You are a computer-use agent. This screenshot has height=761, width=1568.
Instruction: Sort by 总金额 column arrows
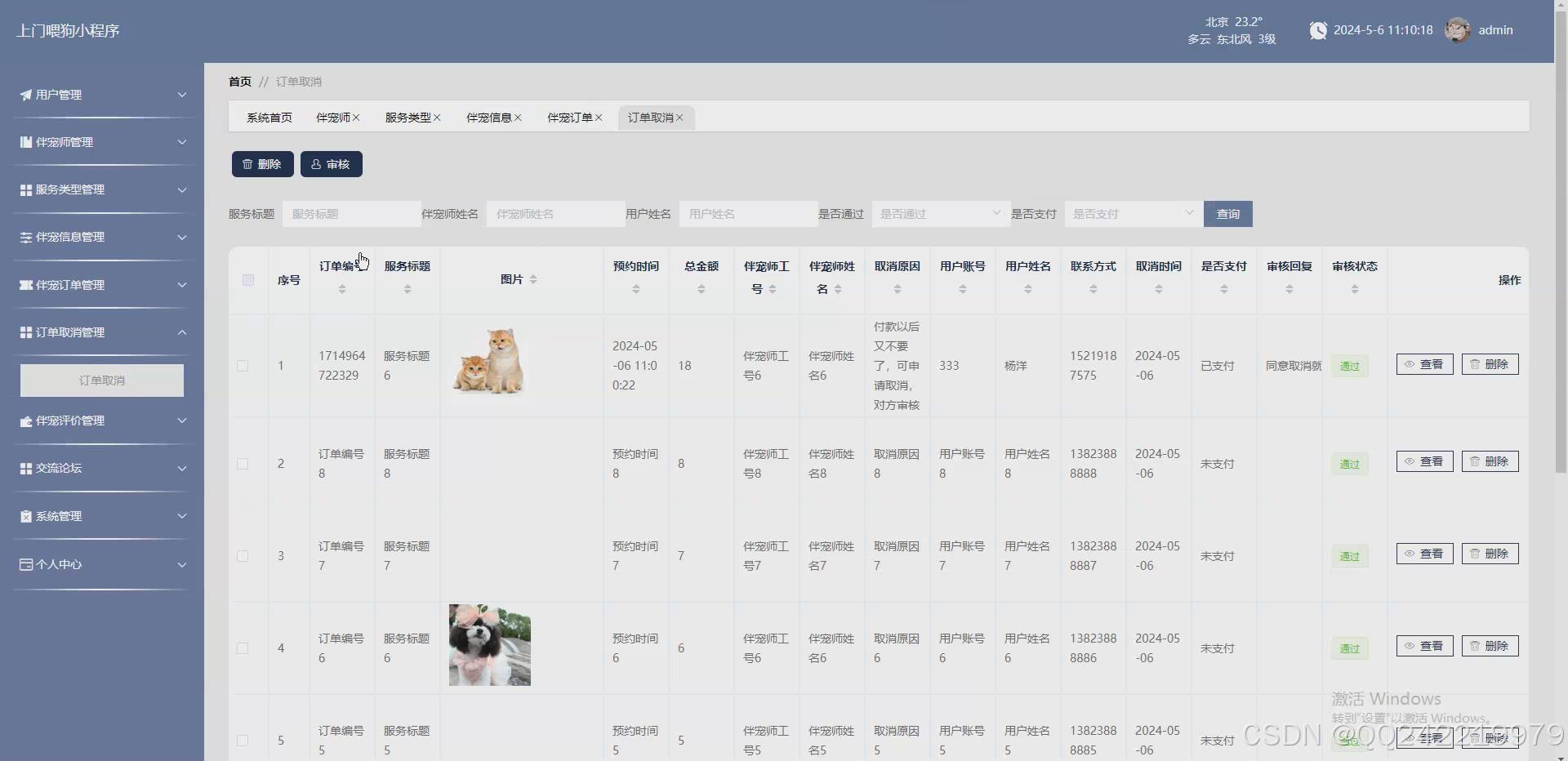[x=702, y=289]
